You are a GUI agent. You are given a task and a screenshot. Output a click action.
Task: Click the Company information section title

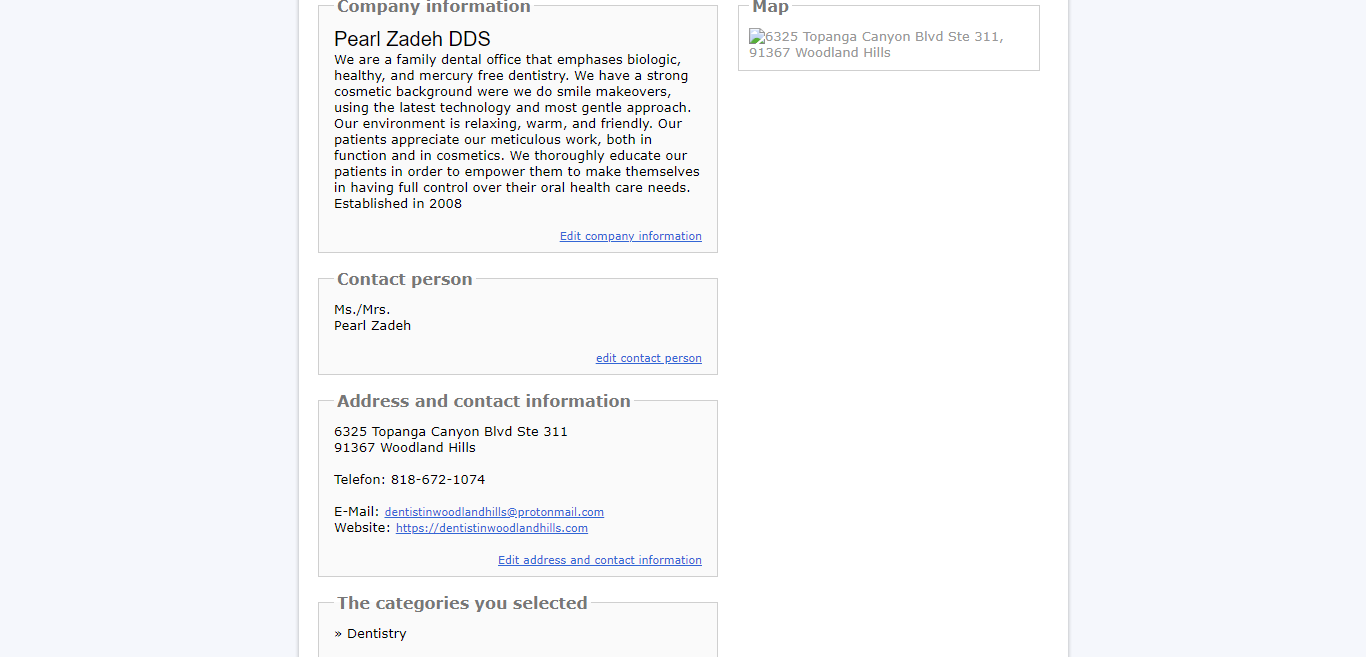[x=434, y=7]
